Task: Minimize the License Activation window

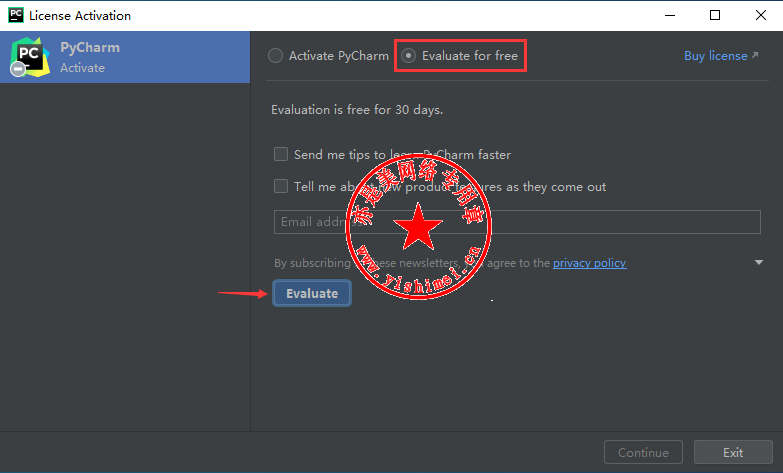Action: tap(670, 15)
